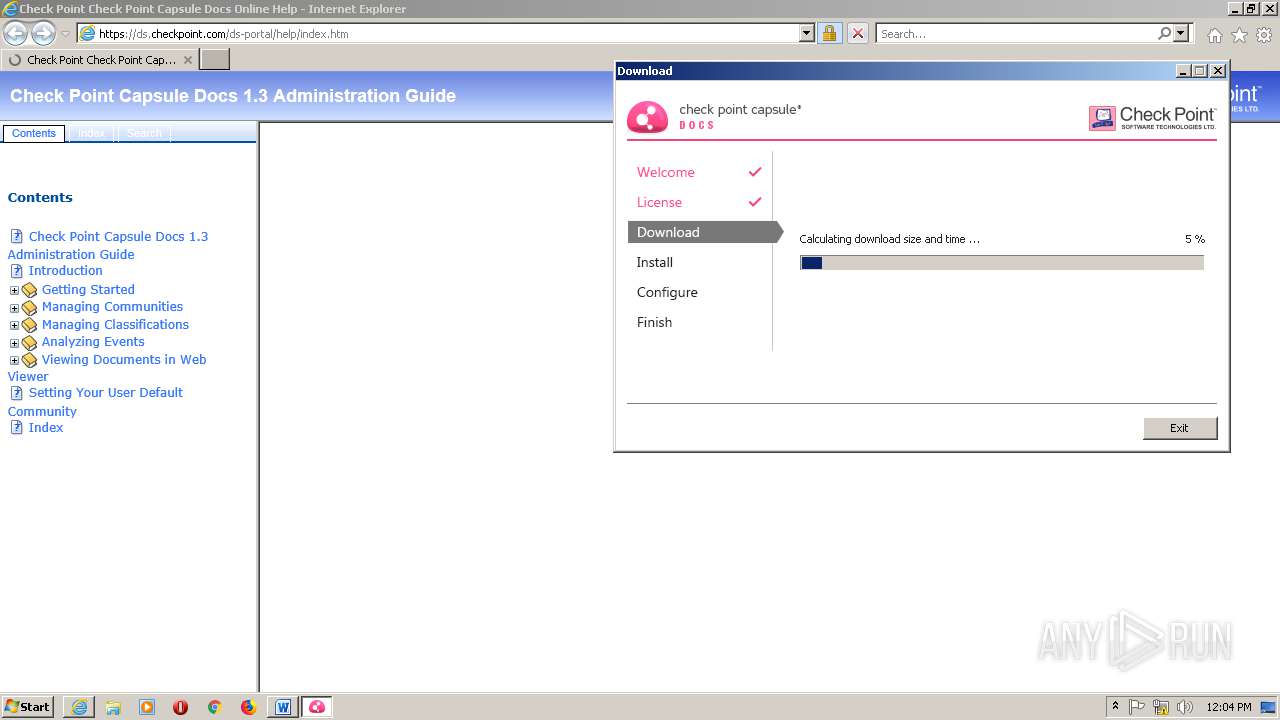The image size is (1280, 720).
Task: Click the Check Point Software Technologies logo
Action: pos(1152,118)
